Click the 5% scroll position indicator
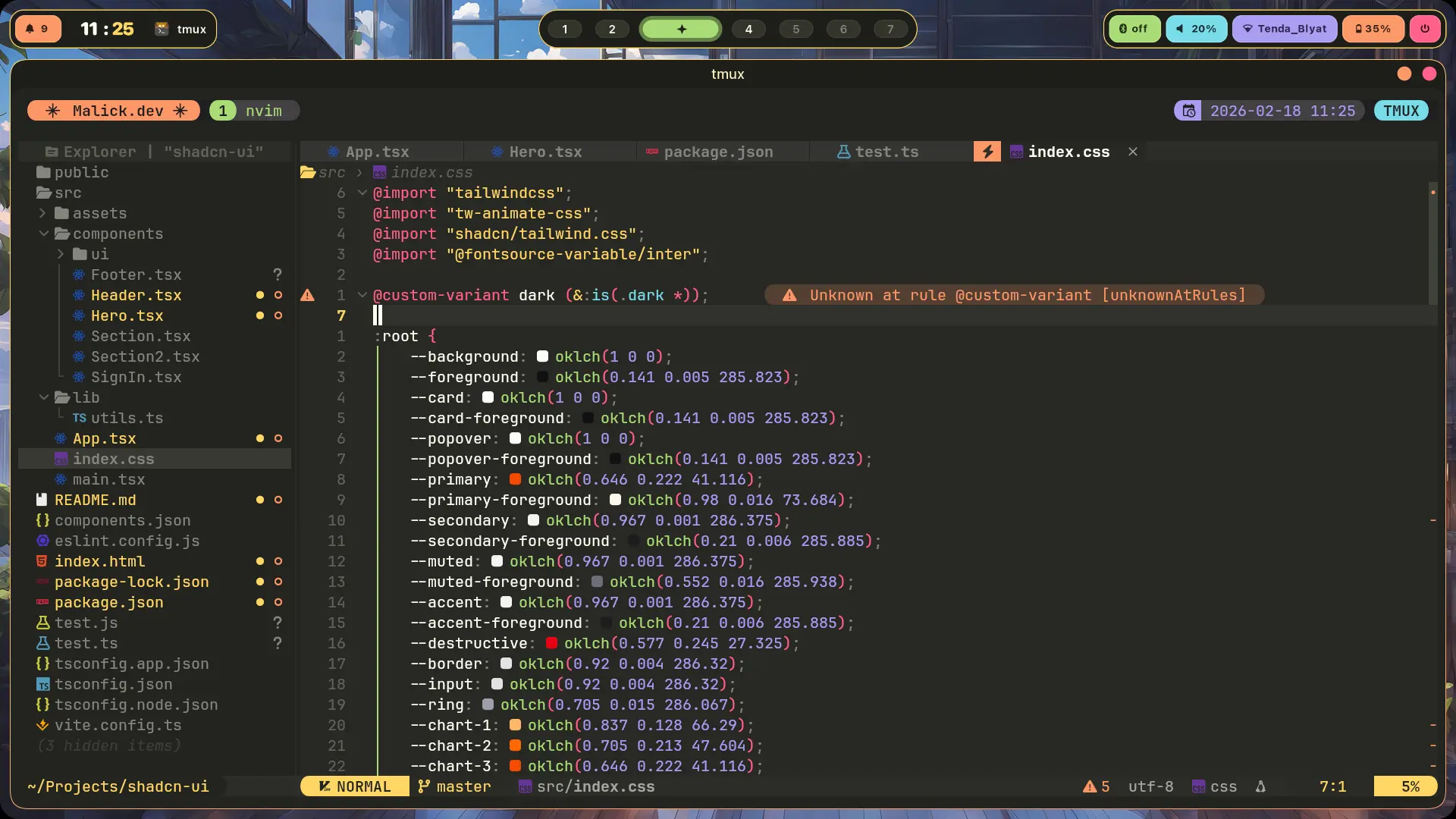Image resolution: width=1456 pixels, height=819 pixels. click(x=1406, y=786)
